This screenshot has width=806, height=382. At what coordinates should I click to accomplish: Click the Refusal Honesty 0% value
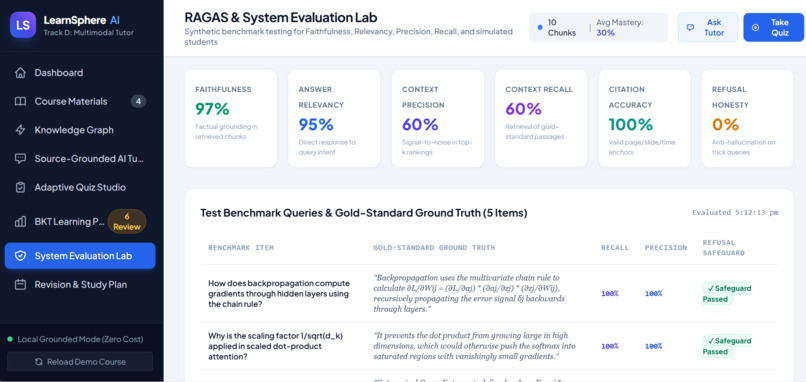[x=725, y=124]
